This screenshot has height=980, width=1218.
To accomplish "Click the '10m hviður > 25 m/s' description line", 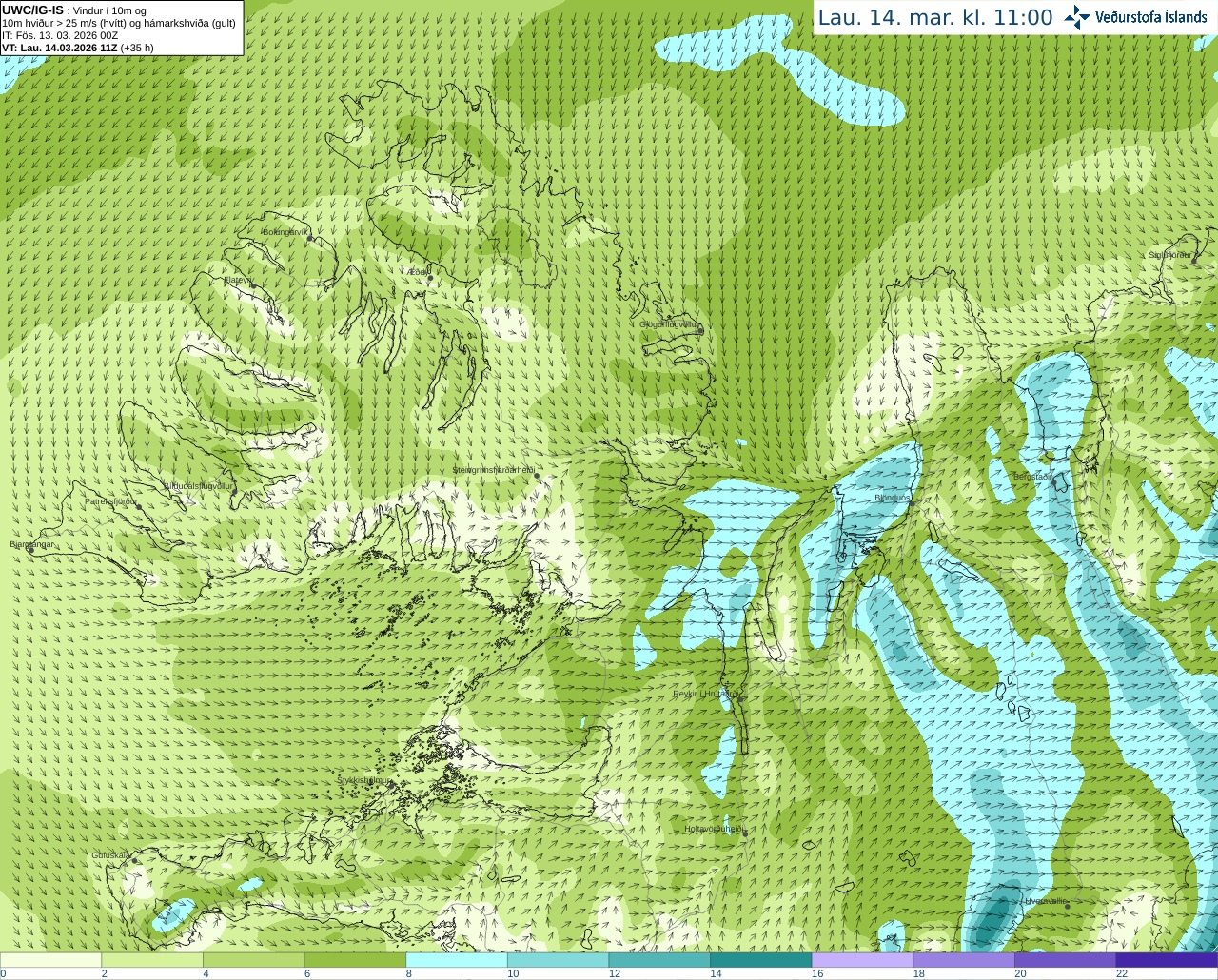I will coord(119,23).
